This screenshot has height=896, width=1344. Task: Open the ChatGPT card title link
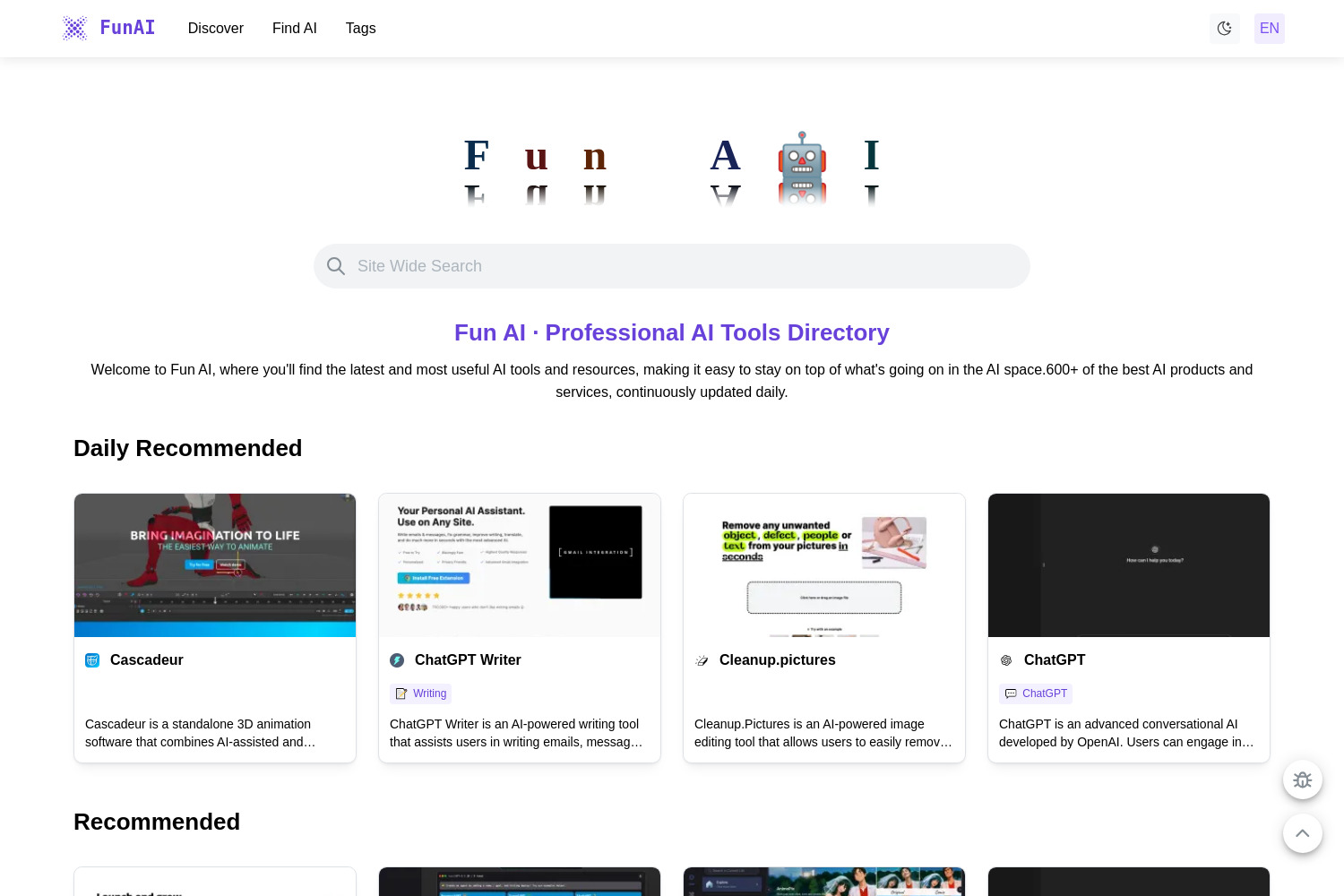(x=1055, y=660)
